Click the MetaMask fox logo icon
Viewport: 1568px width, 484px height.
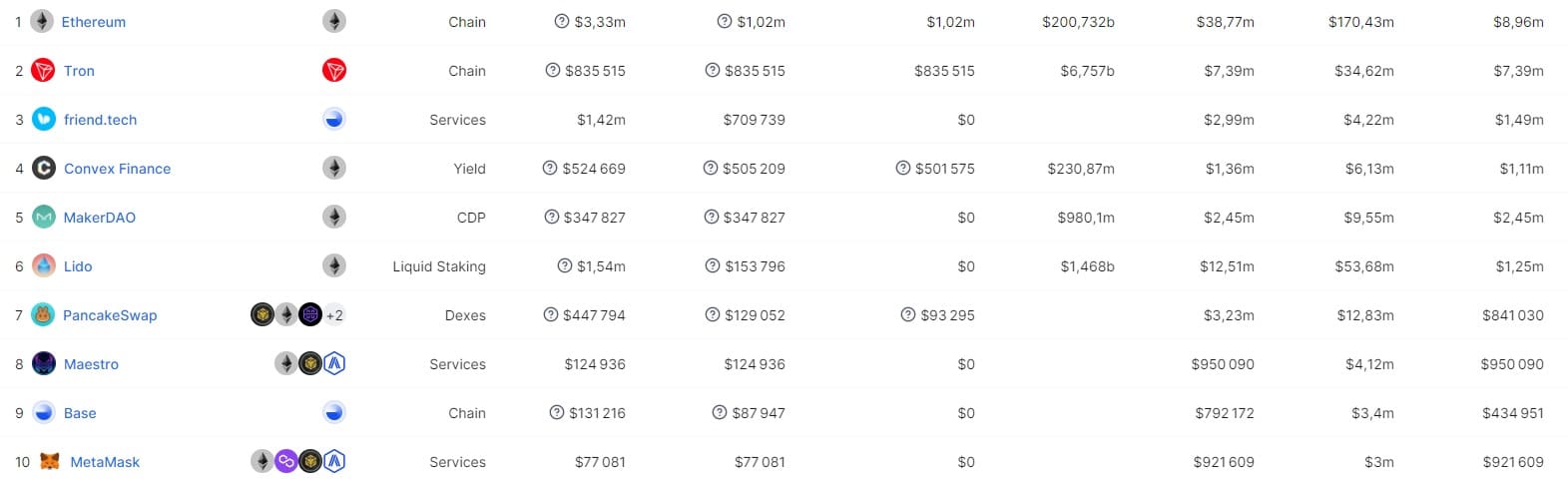coord(49,461)
